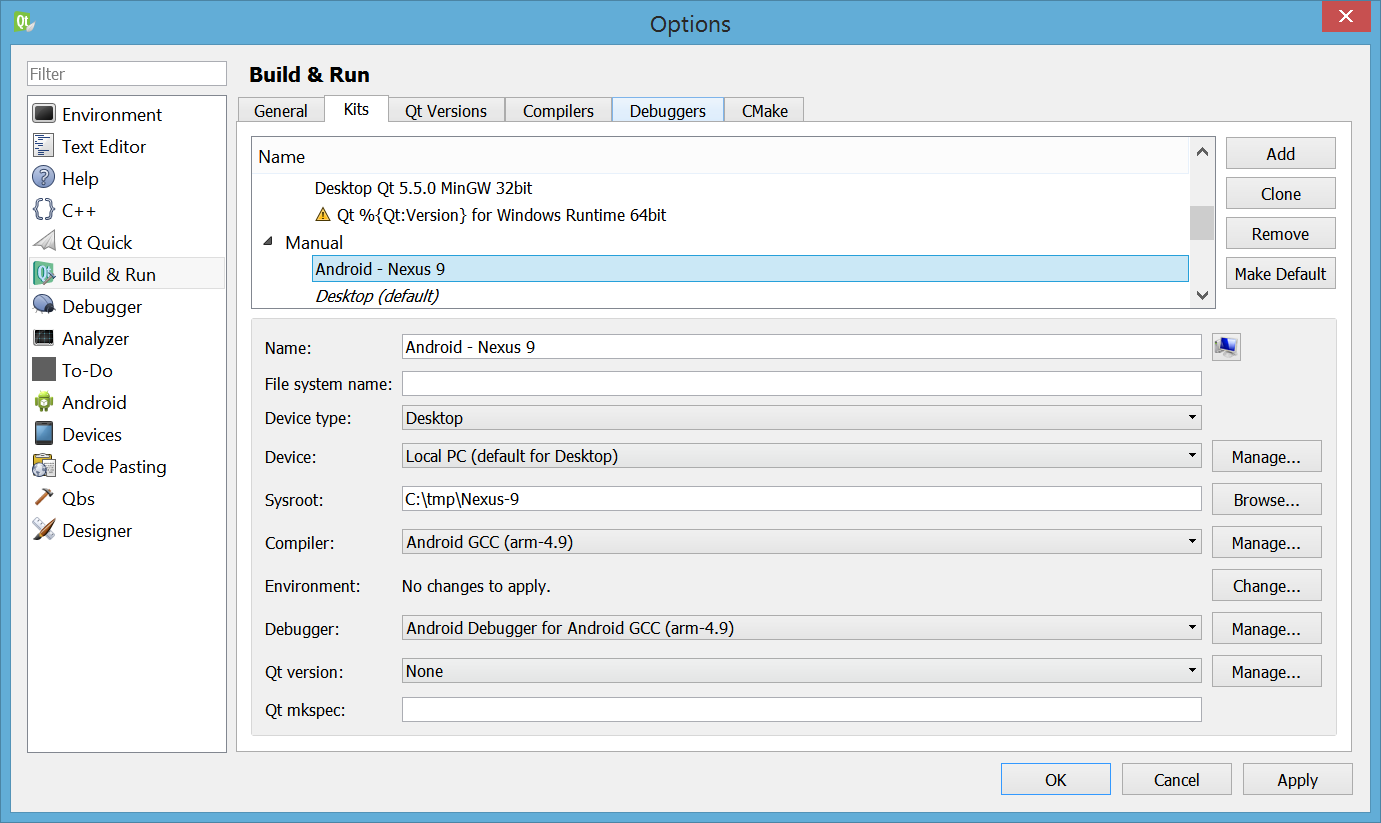
Task: Click Change button for Environment
Action: coord(1266,585)
